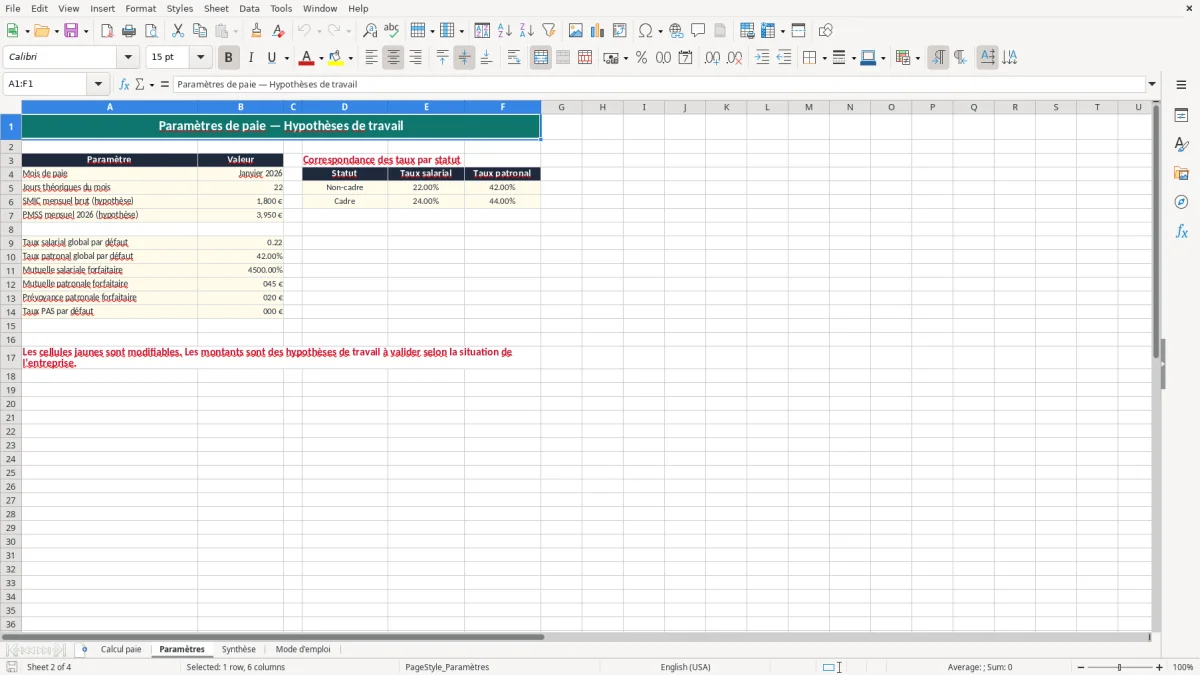Image resolution: width=1200 pixels, height=675 pixels.
Task: Open the Data menu
Action: click(x=249, y=8)
